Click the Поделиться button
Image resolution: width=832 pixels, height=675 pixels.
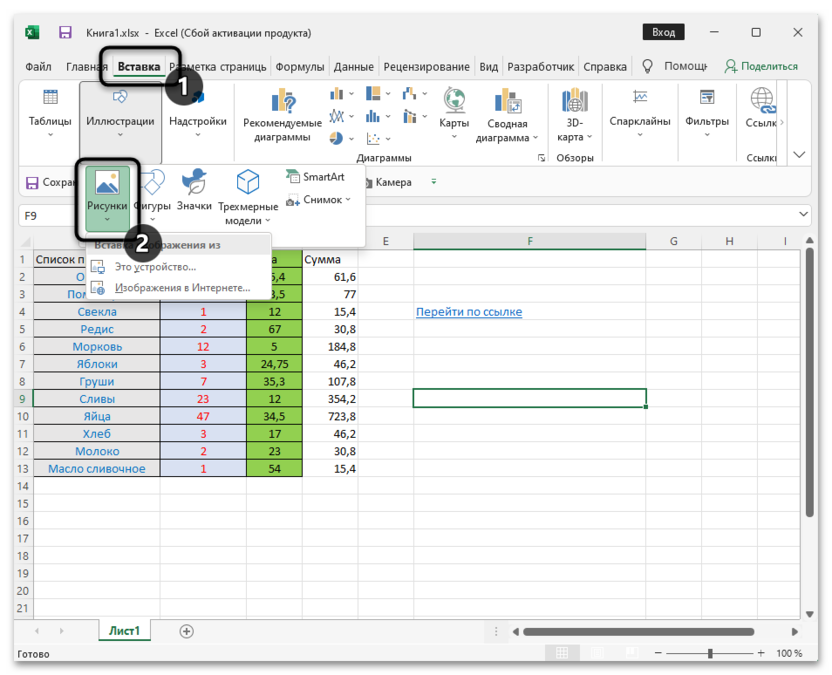point(761,67)
